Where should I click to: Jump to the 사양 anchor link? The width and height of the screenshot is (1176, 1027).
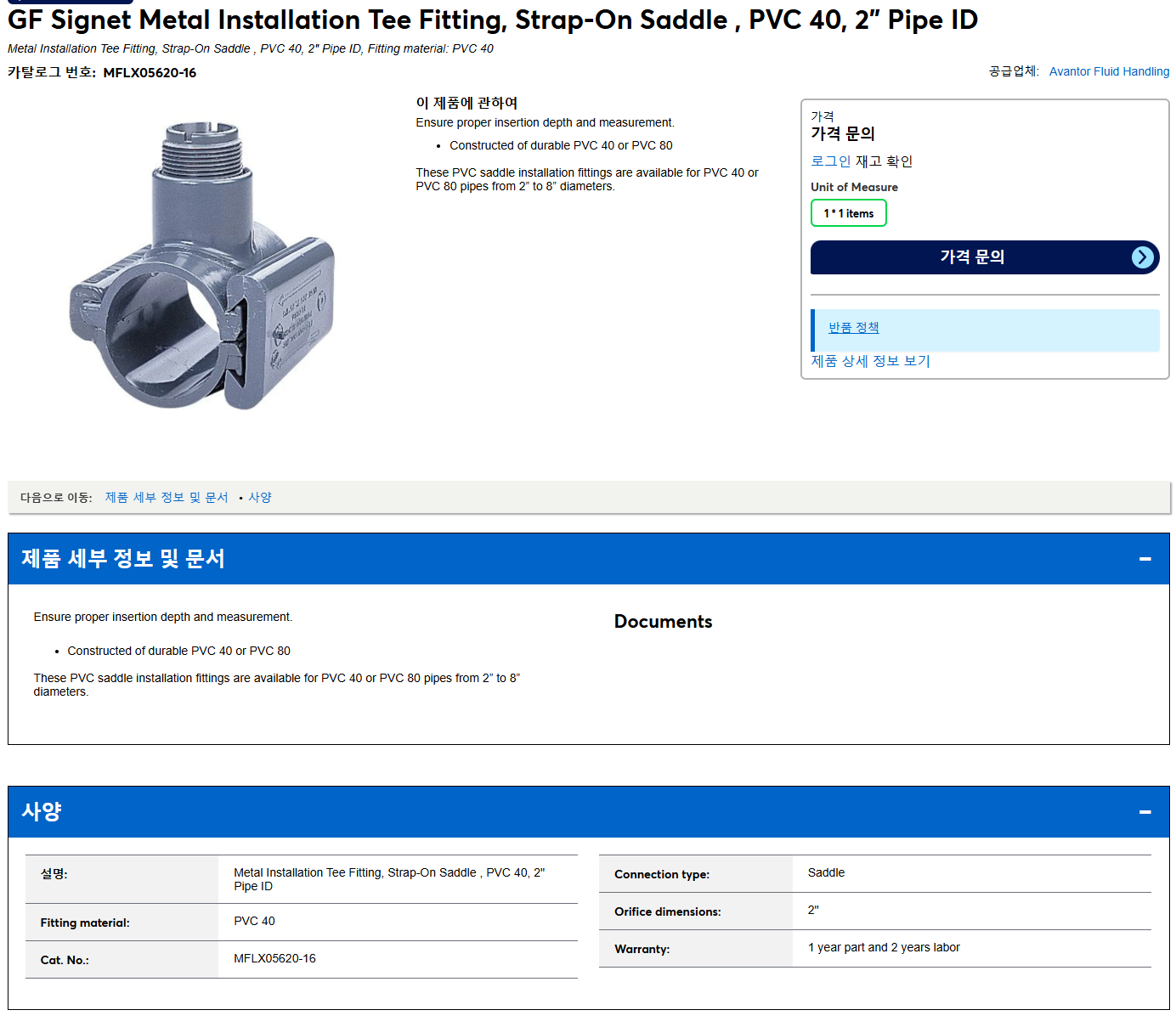point(260,498)
